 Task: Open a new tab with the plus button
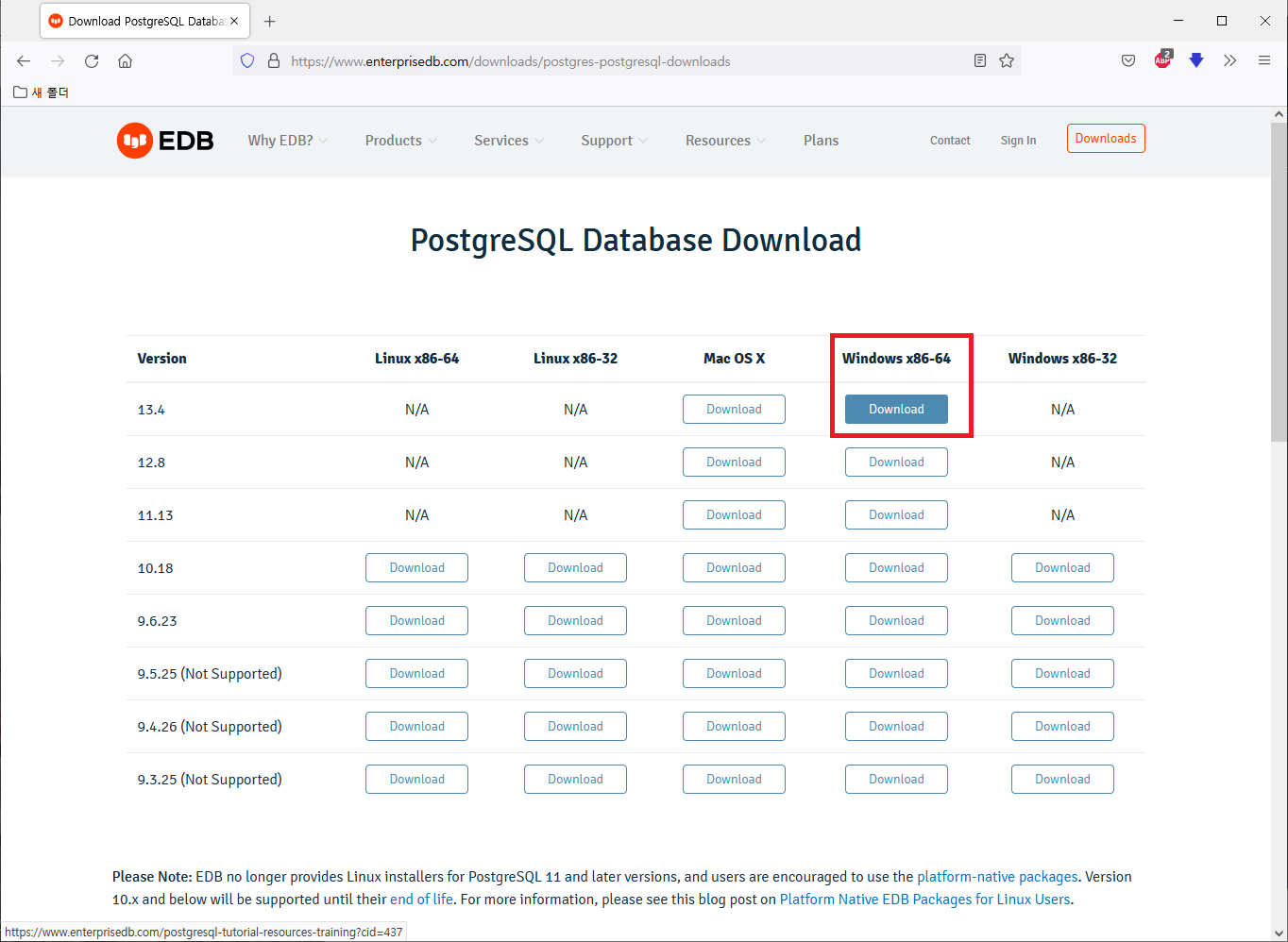(x=269, y=21)
